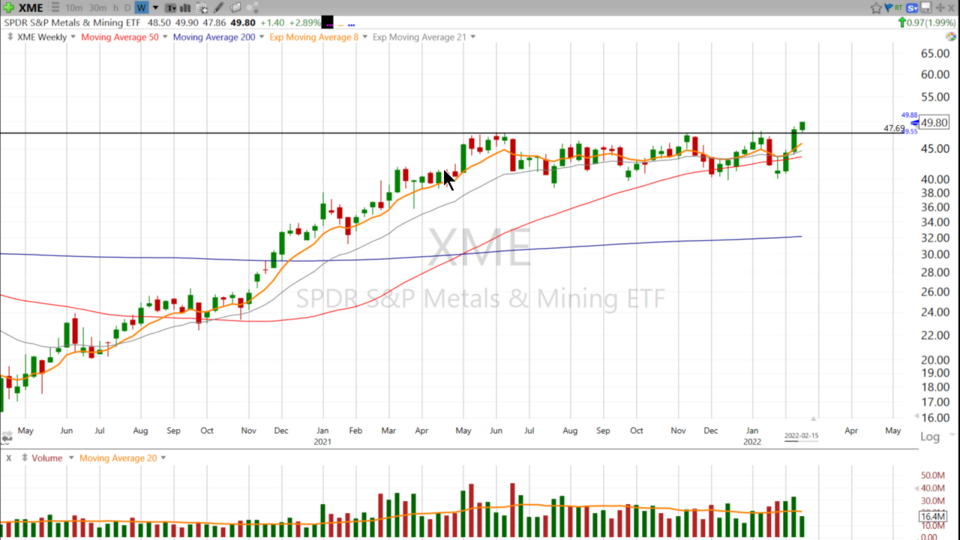Click the move-pane crosshair arrows icon
960x540 pixels.
[x=940, y=8]
